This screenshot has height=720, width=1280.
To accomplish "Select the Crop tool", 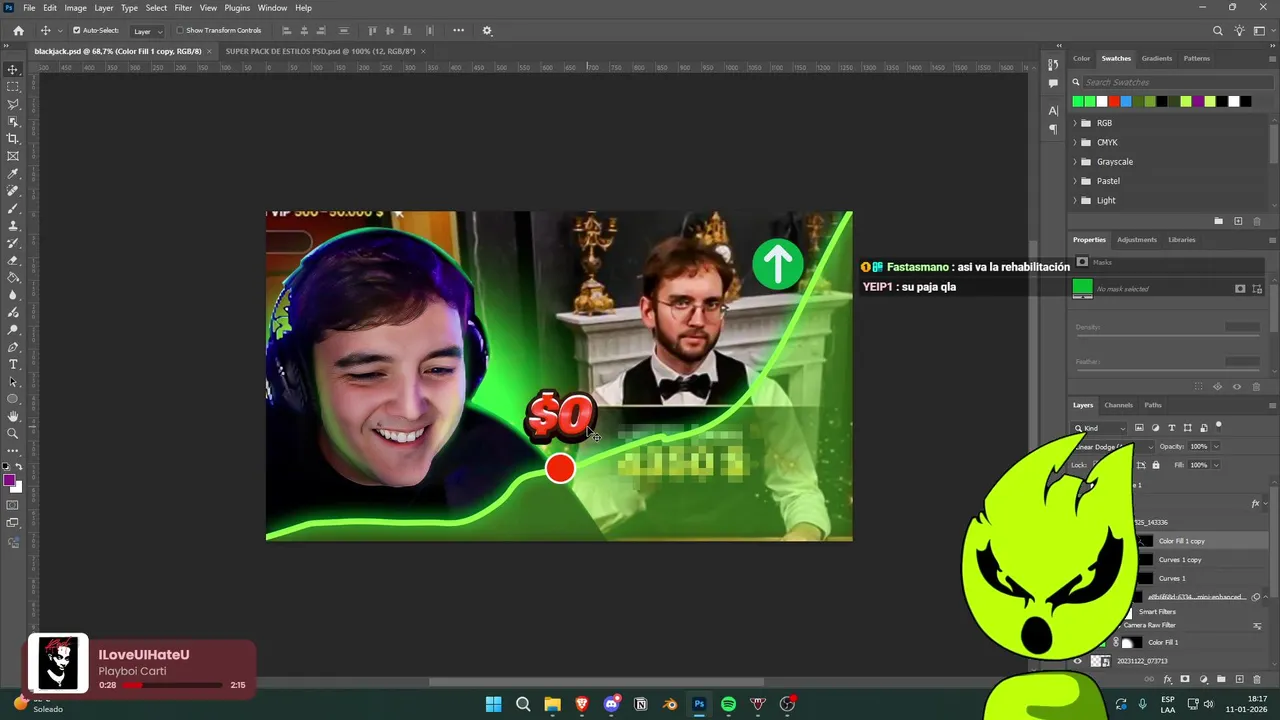I will [x=13, y=139].
